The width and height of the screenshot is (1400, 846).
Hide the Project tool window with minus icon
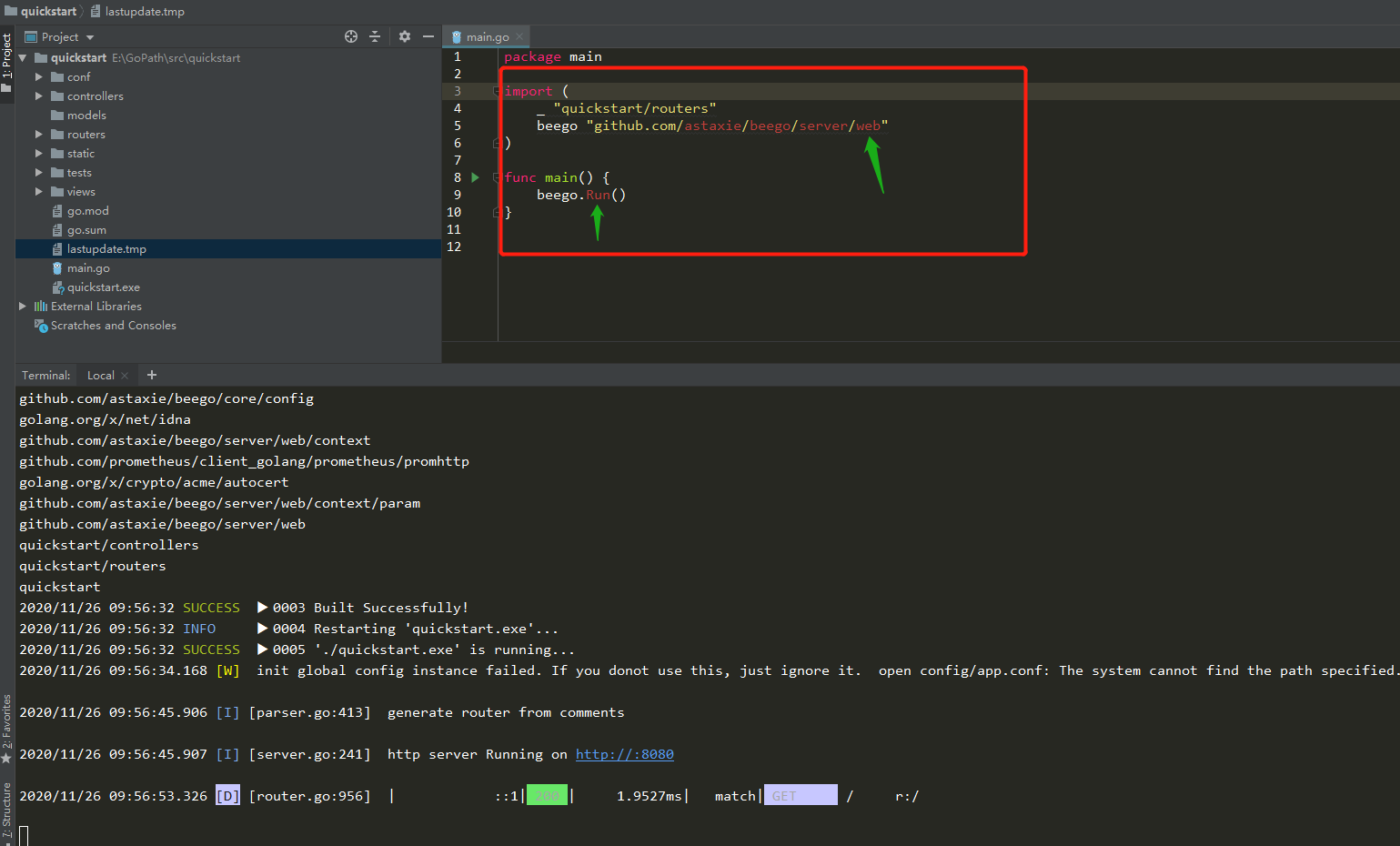[x=428, y=36]
